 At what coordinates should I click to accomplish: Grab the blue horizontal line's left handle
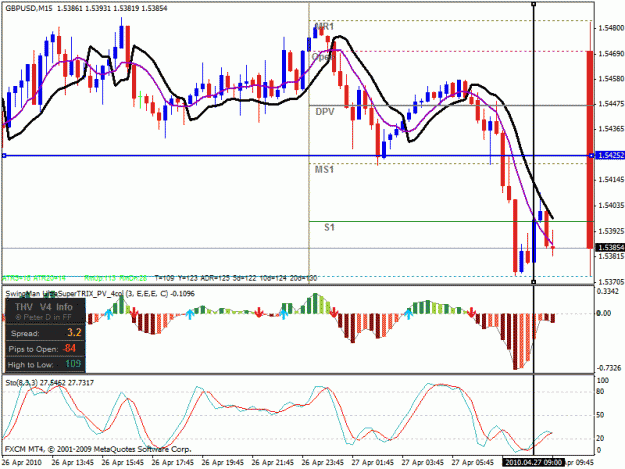[x=4, y=155]
